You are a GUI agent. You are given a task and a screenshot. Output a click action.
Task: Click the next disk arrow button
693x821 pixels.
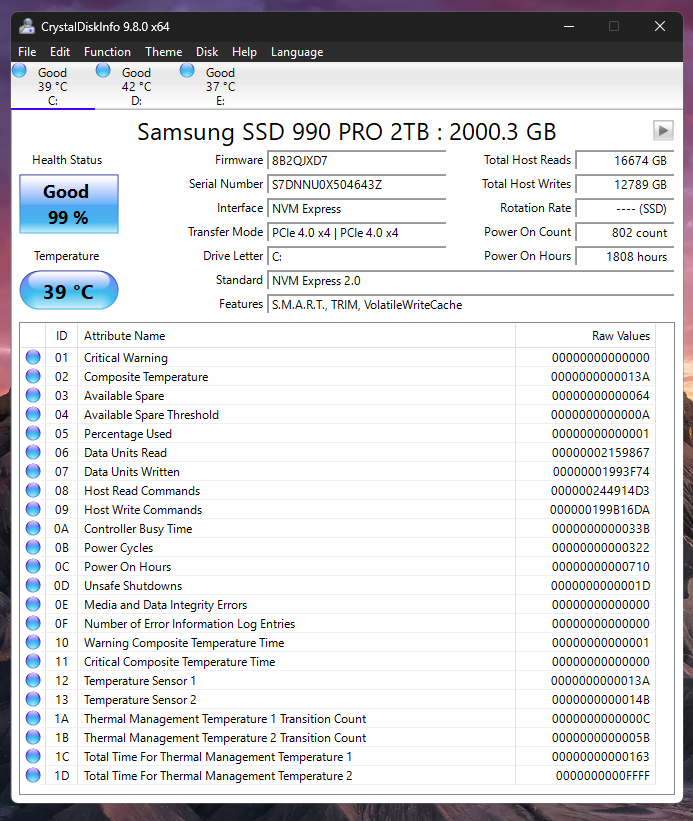663,130
